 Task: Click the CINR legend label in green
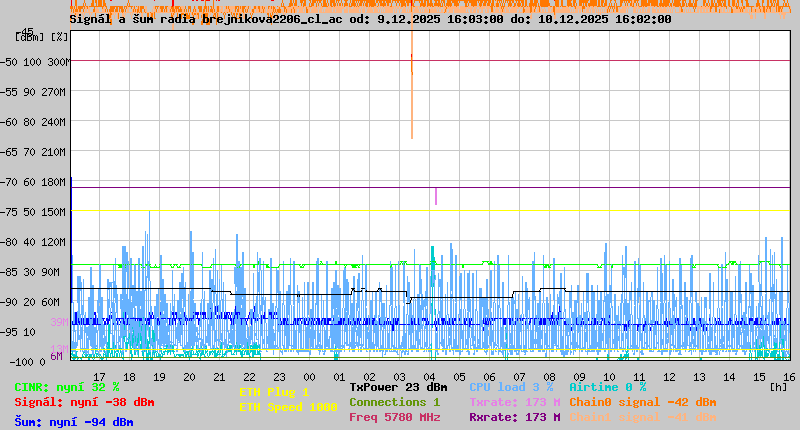(x=67, y=387)
